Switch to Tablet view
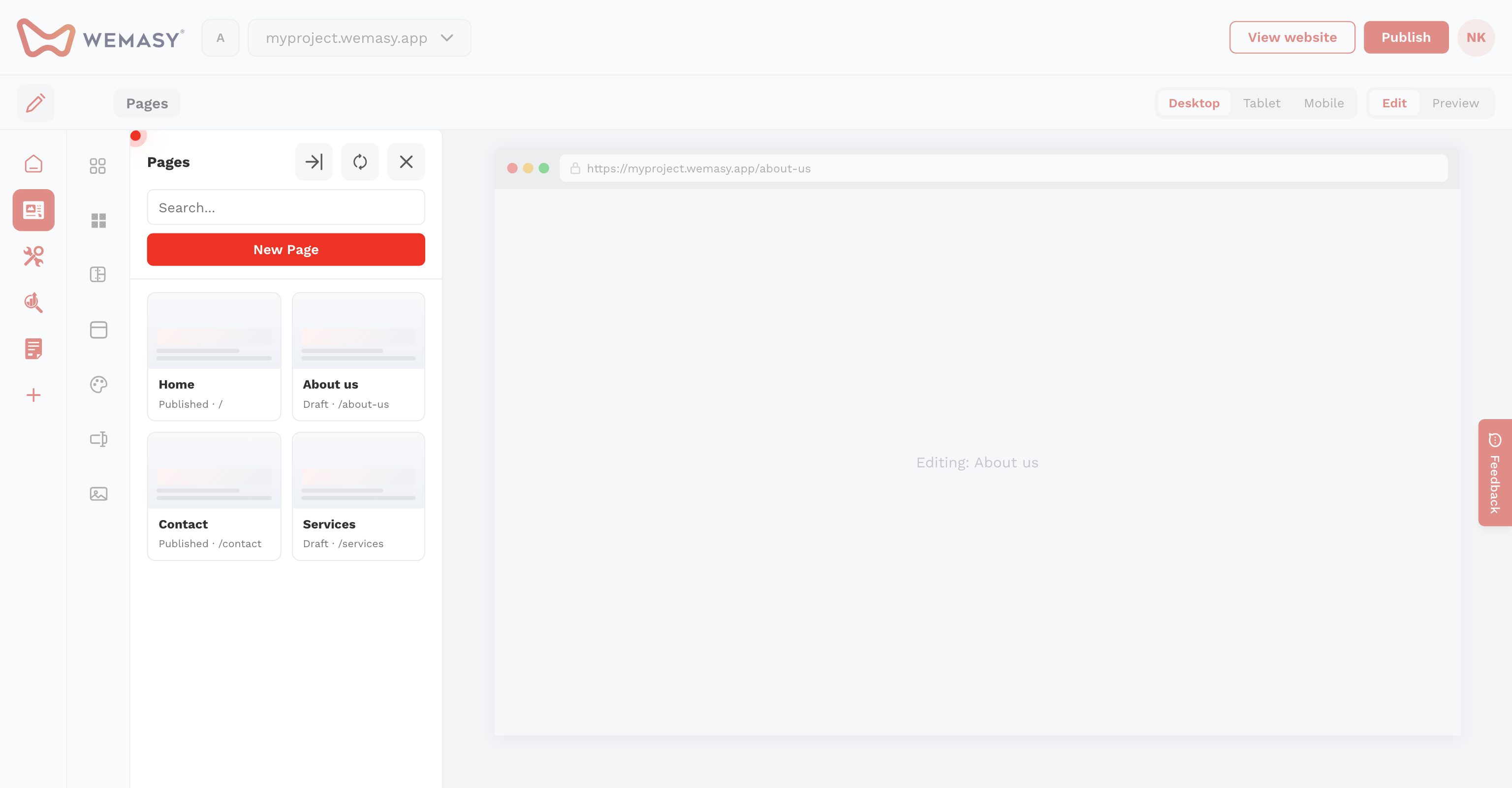This screenshot has height=788, width=1512. 1261,103
